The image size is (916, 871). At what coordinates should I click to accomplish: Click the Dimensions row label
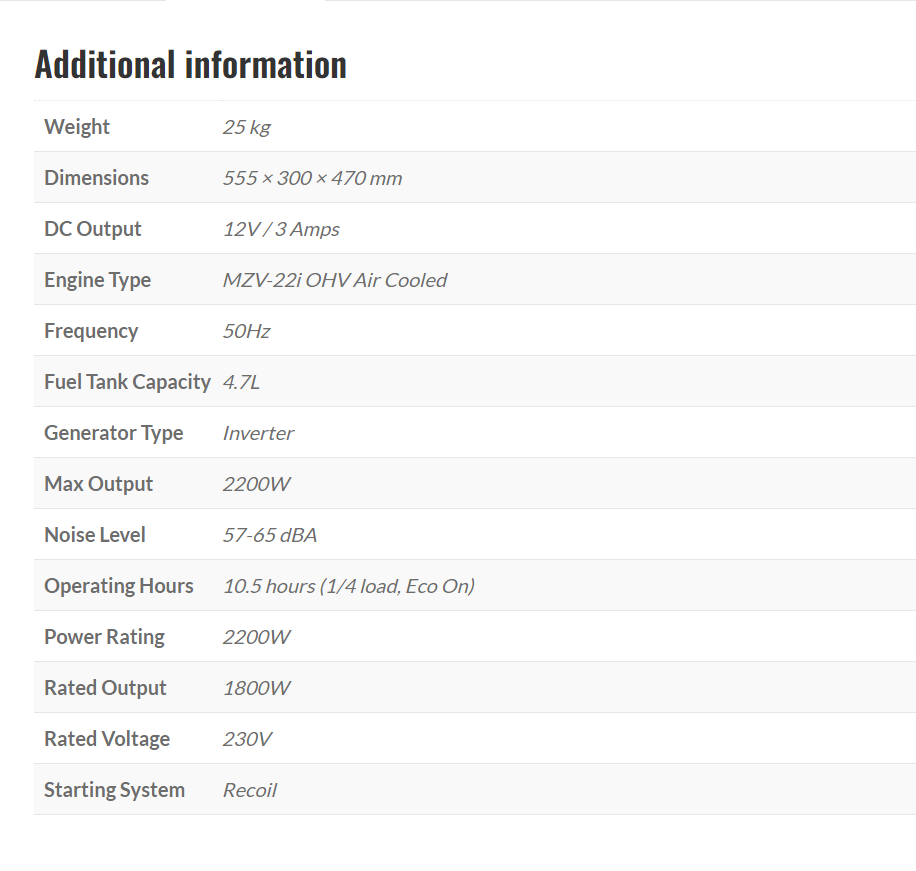point(96,178)
